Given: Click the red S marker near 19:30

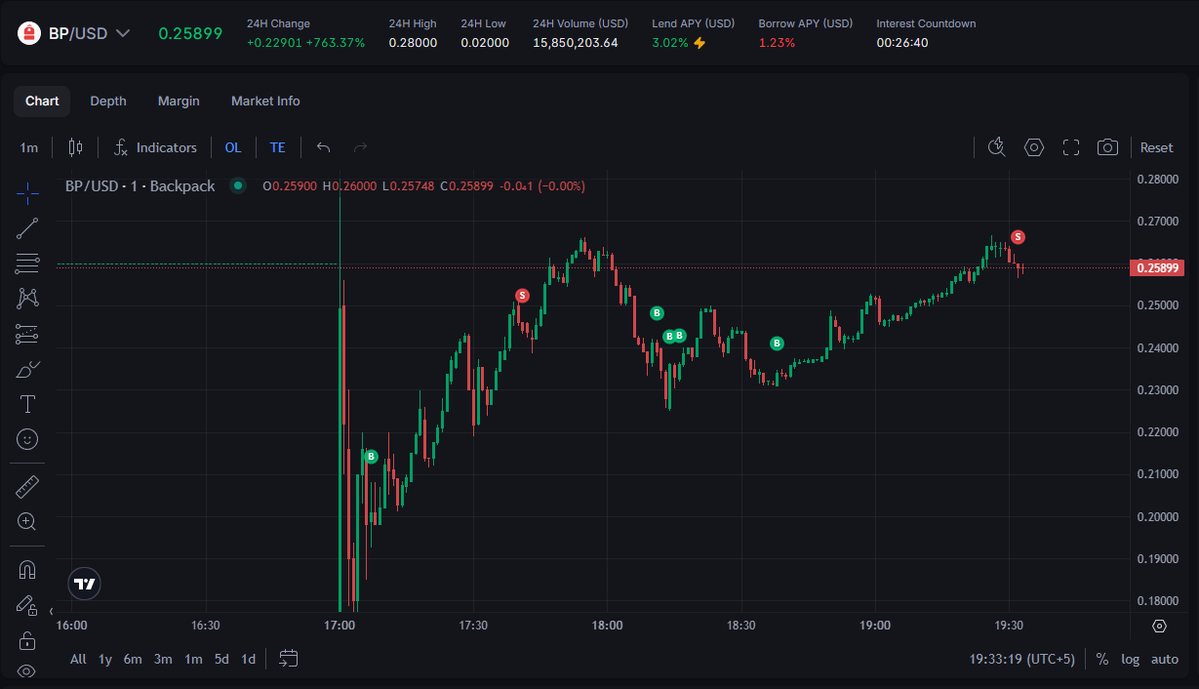Looking at the screenshot, I should [x=1018, y=237].
